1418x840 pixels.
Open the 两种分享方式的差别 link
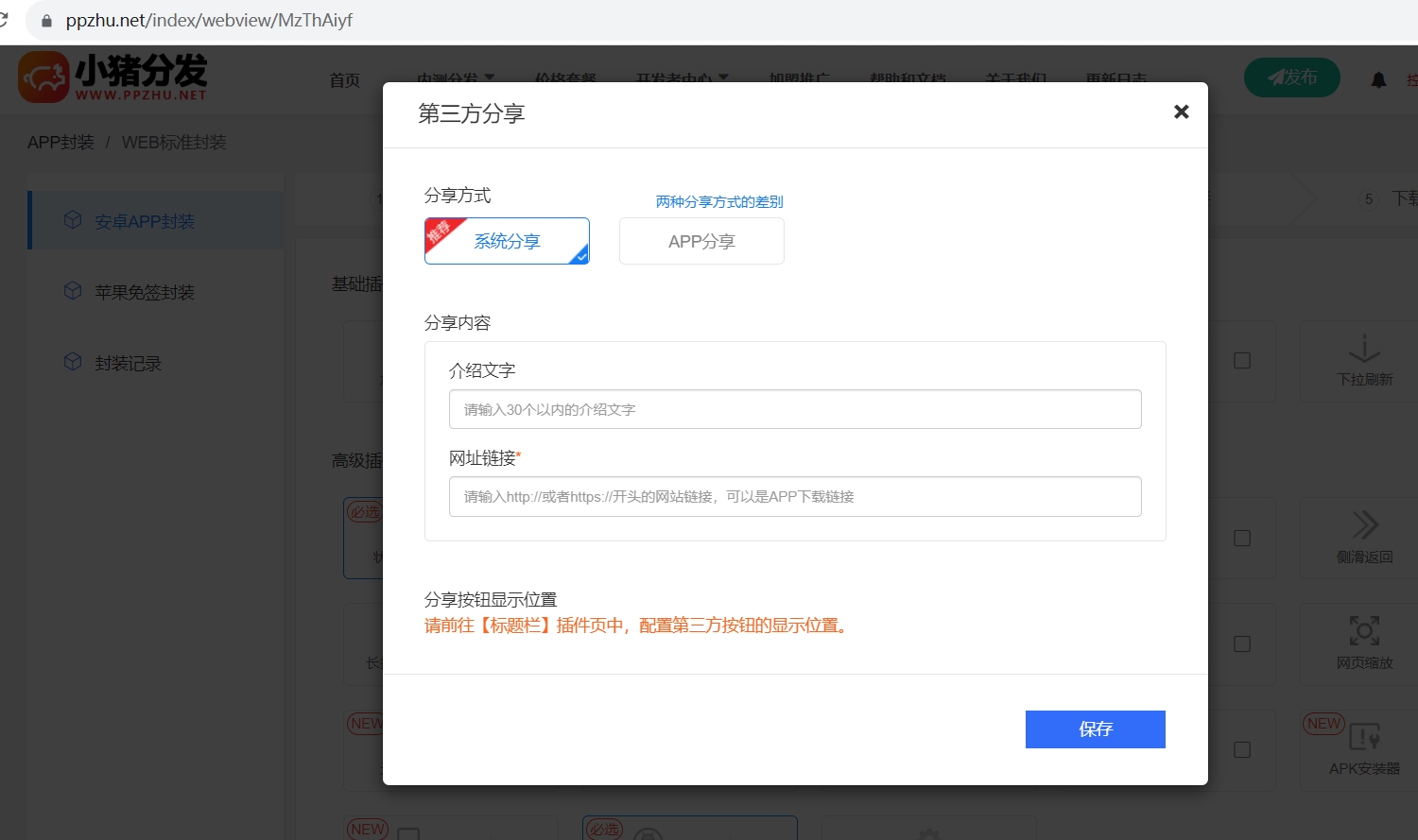click(718, 201)
